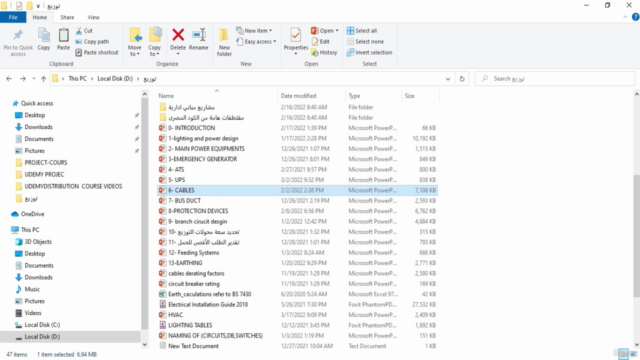Viewport: 640px width, 360px height.
Task: Go forward with navigation arrow
Action: click(x=23, y=79)
